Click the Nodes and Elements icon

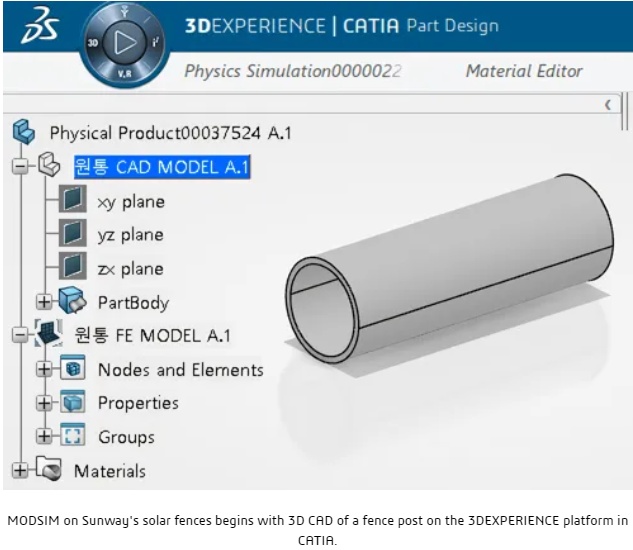(x=73, y=367)
